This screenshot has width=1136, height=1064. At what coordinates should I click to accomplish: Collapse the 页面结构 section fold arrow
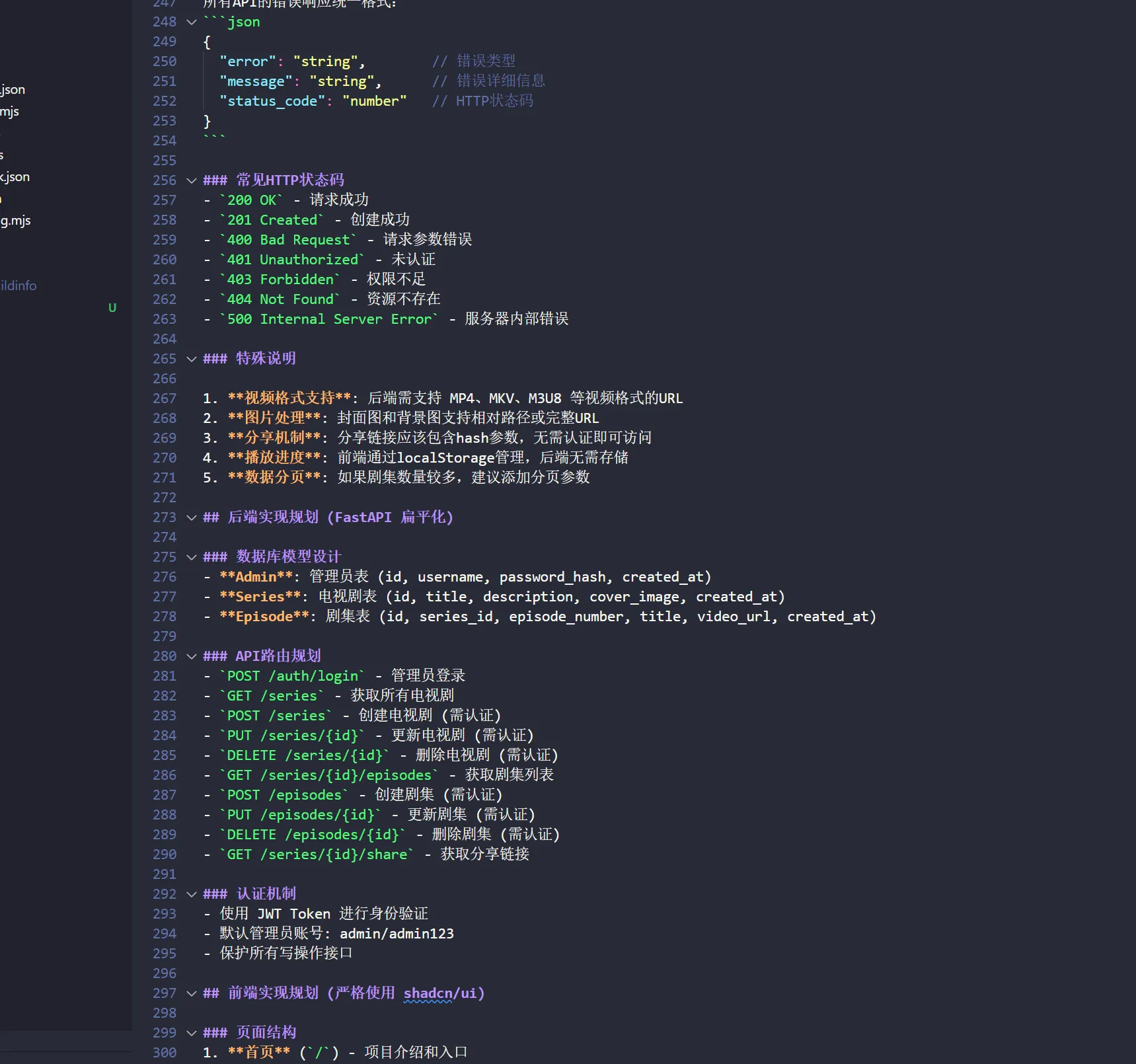(192, 1033)
